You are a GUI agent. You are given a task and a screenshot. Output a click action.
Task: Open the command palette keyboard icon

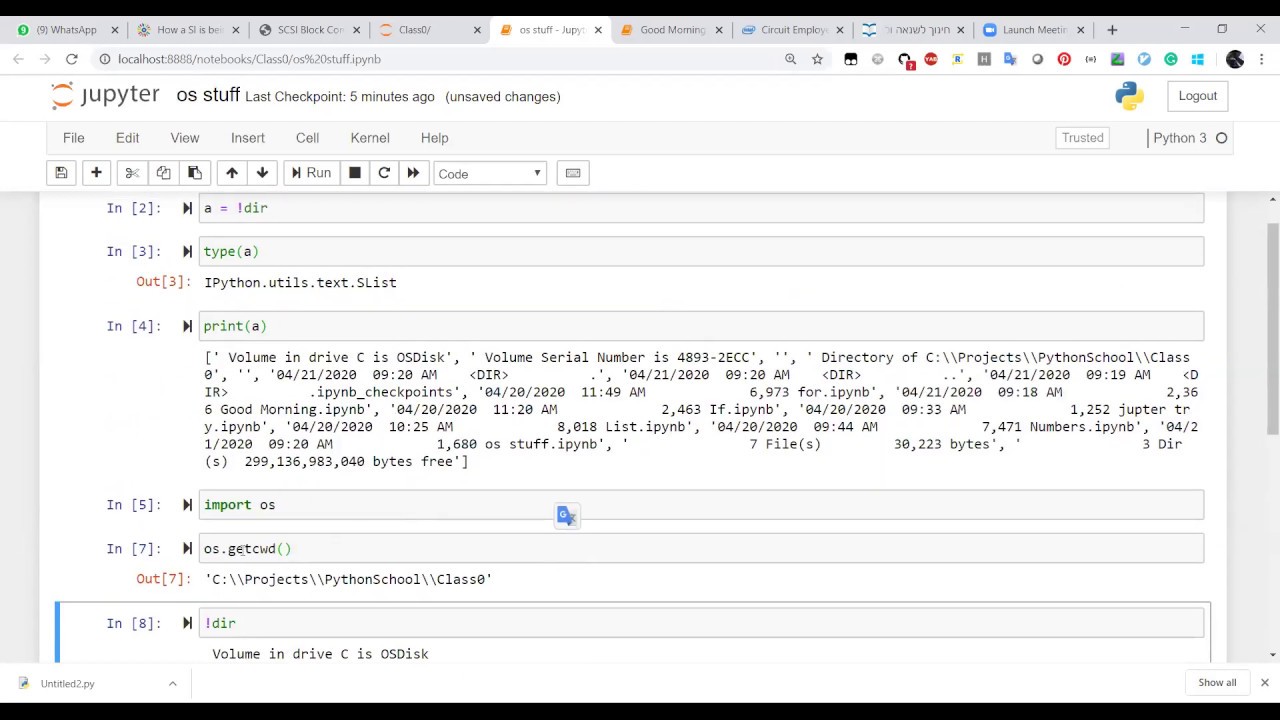pos(573,173)
